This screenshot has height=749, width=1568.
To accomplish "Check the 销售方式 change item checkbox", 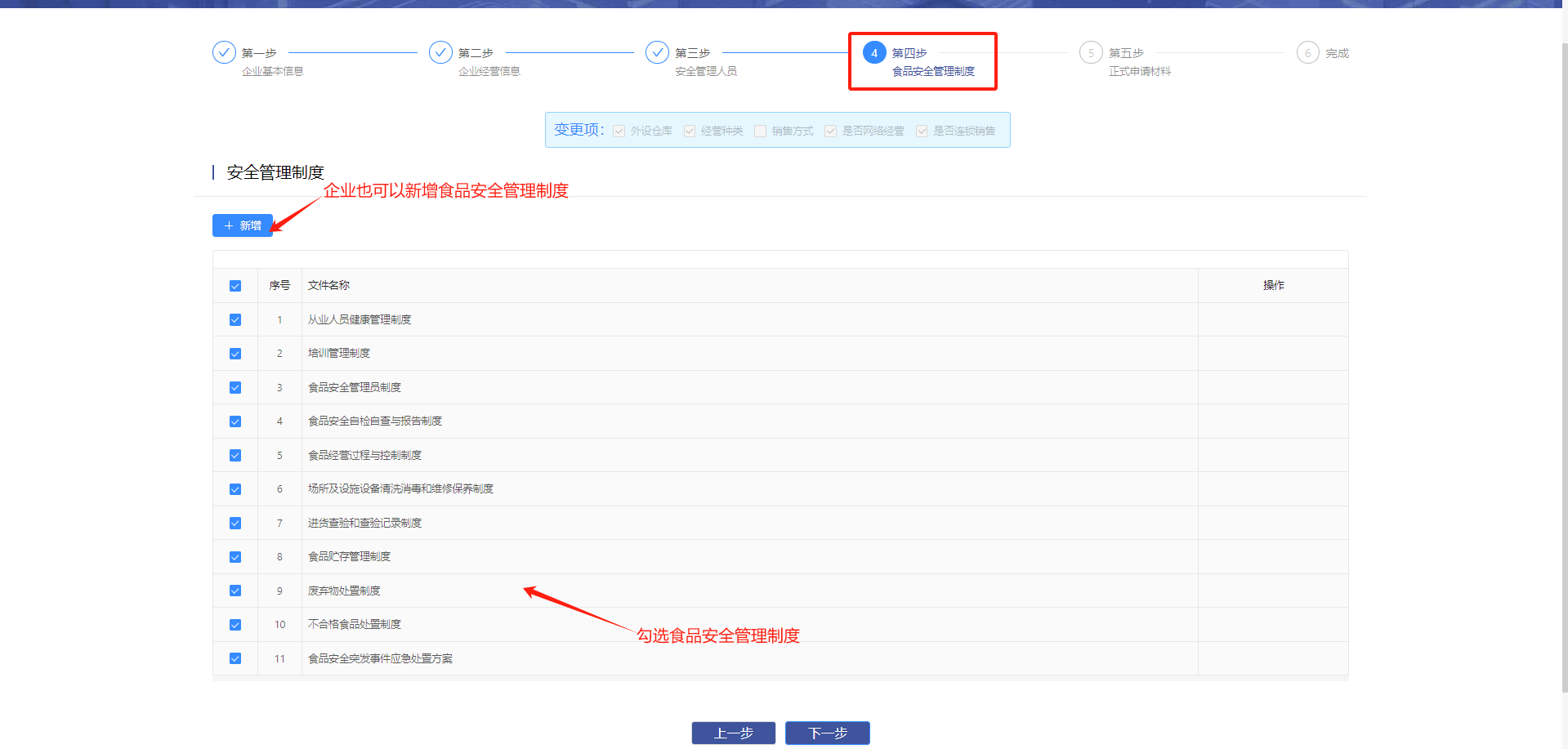I will (x=761, y=132).
